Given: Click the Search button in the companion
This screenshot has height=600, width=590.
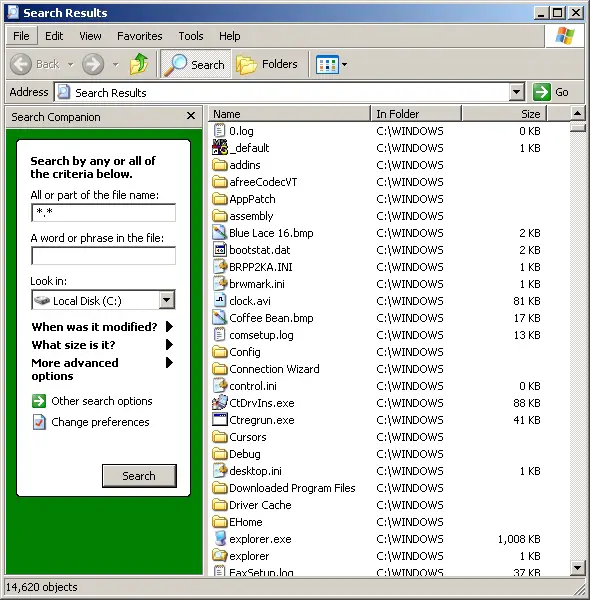Looking at the screenshot, I should pyautogui.click(x=139, y=476).
